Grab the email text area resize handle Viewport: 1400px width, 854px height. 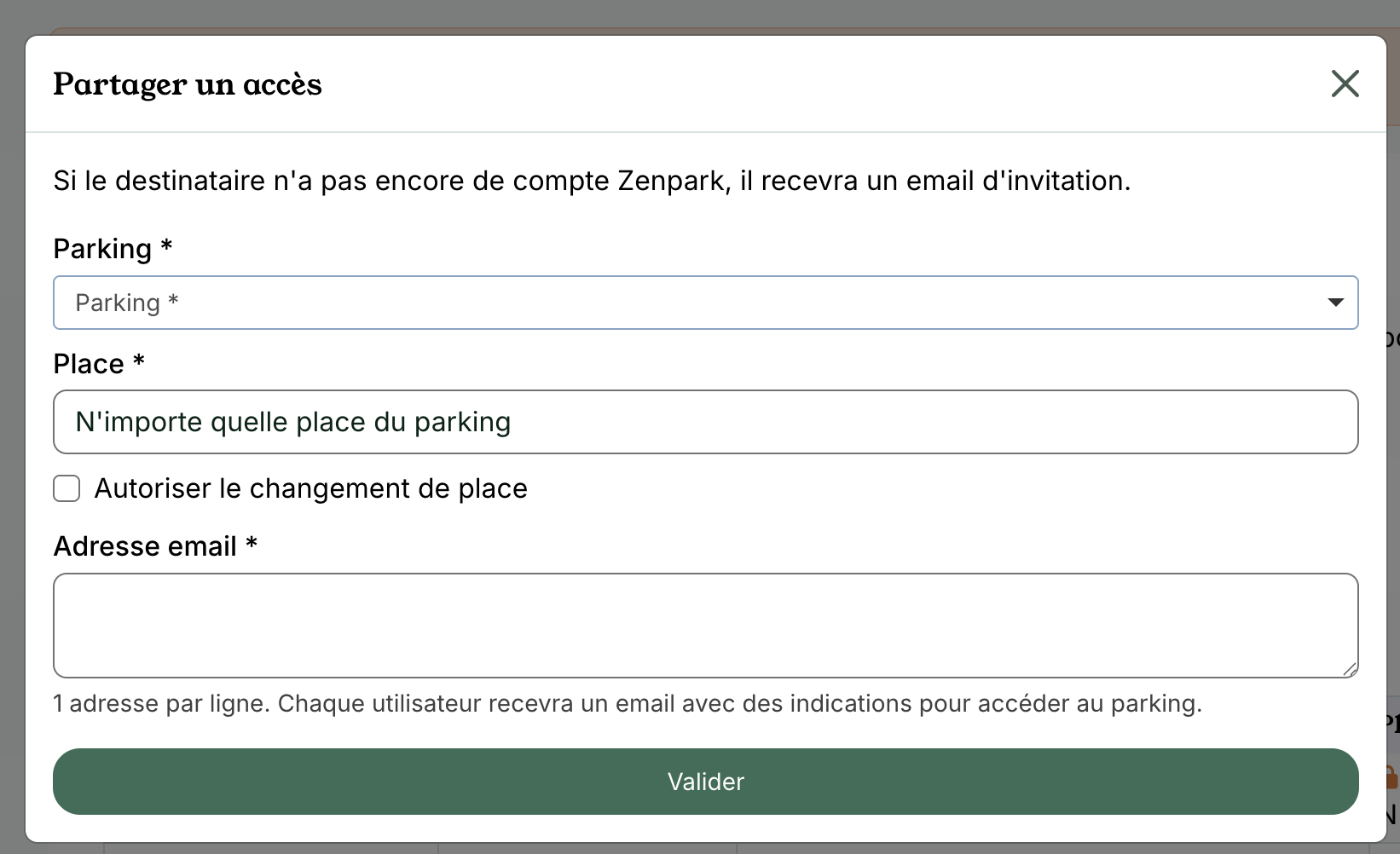tap(1349, 669)
